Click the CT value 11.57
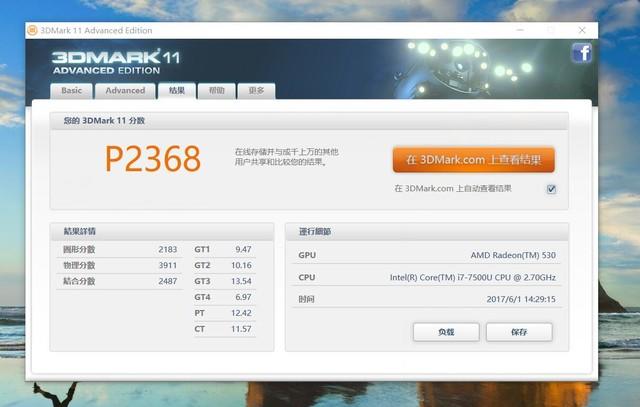The height and width of the screenshot is (407, 640). click(x=241, y=329)
